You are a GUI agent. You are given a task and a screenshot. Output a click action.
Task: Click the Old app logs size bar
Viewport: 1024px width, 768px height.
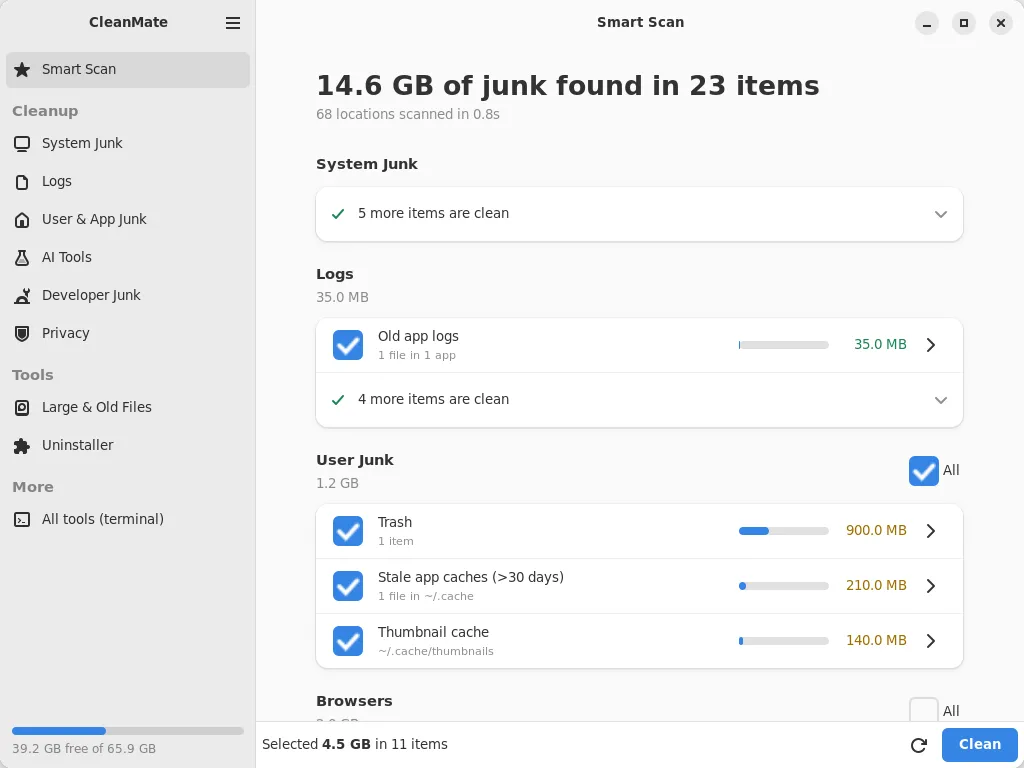[x=784, y=345]
